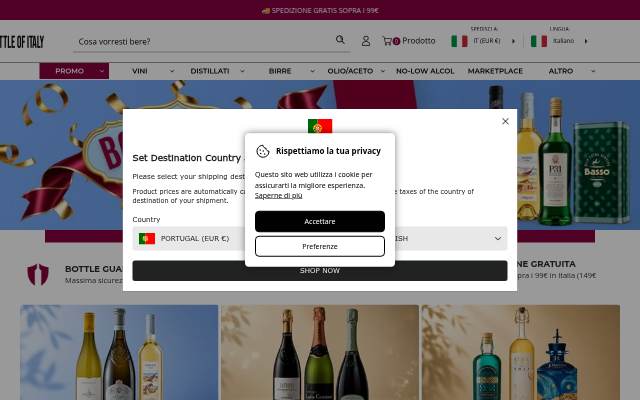This screenshot has width=640, height=400.
Task: Expand the OLIO/ACETO menu chevron
Action: 382,71
